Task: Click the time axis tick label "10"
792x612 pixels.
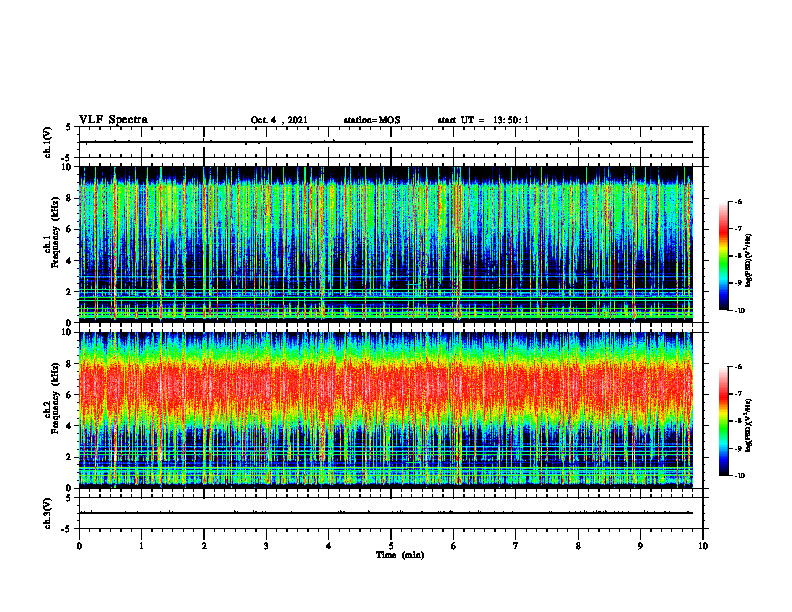Action: click(703, 546)
